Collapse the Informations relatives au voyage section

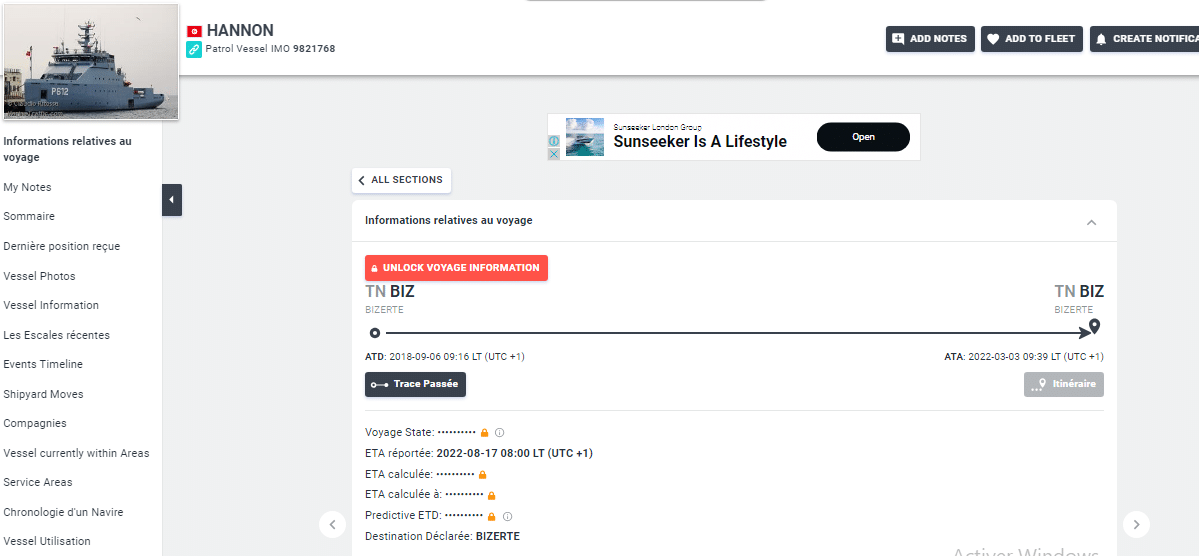point(1091,222)
